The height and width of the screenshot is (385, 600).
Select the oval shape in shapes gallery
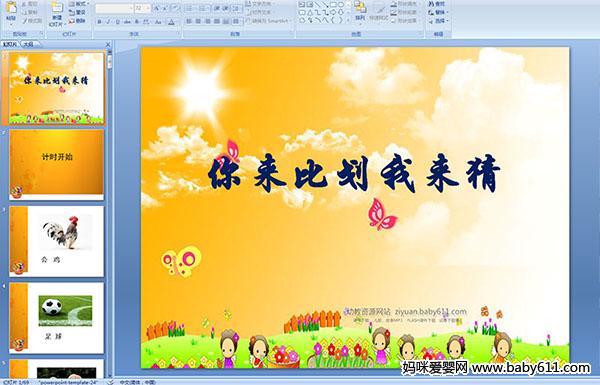click(x=340, y=5)
